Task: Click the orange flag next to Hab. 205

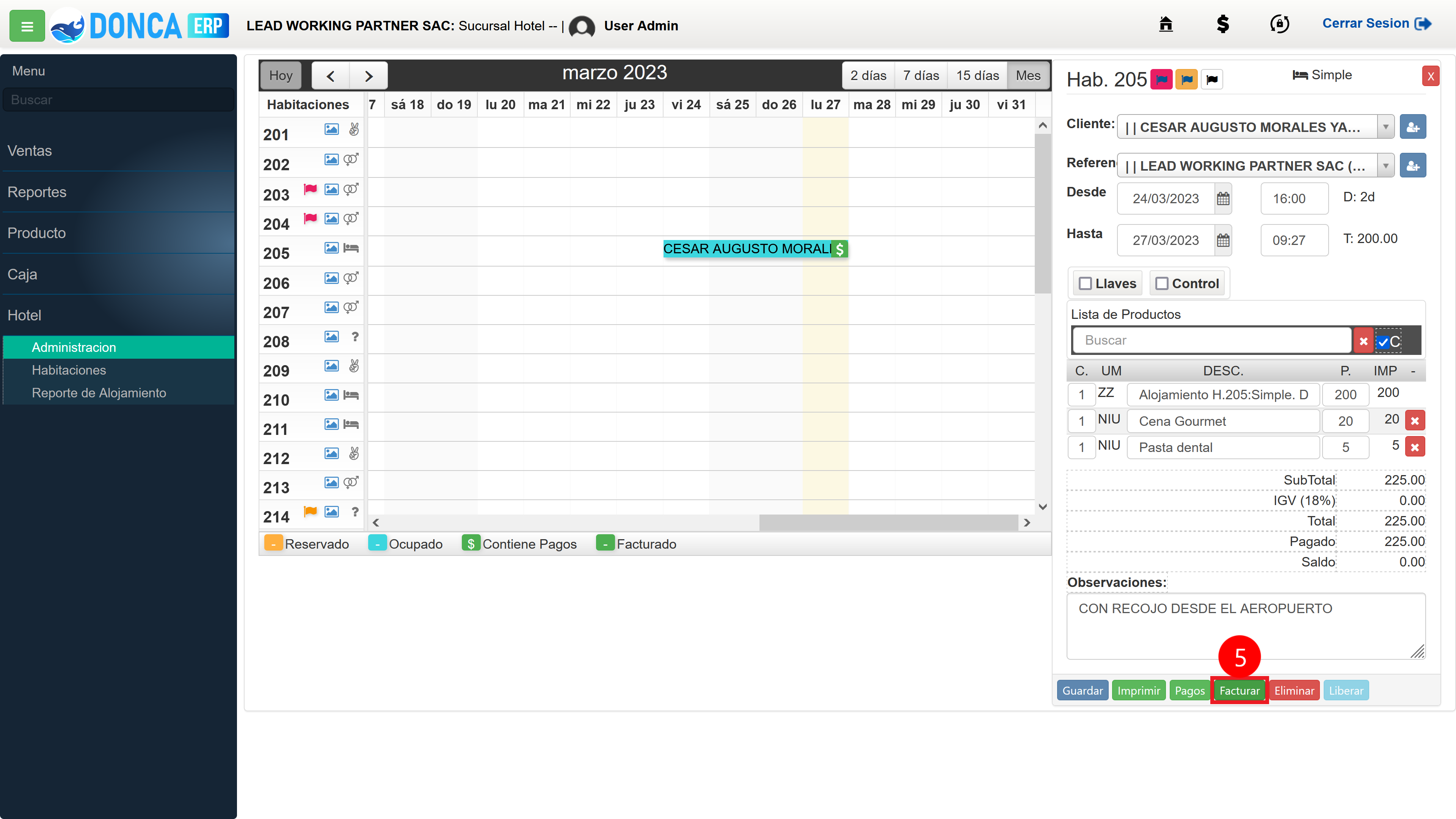Action: 1186,79
